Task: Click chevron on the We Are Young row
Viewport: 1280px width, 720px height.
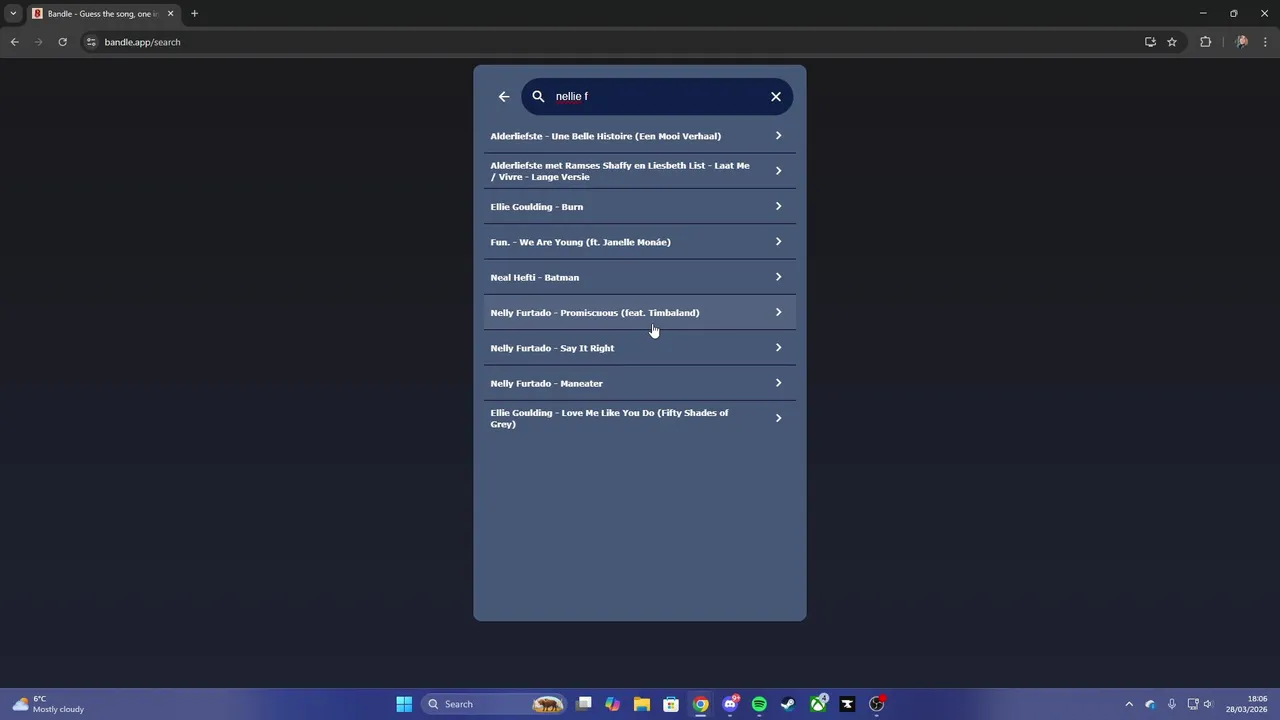Action: click(x=778, y=242)
